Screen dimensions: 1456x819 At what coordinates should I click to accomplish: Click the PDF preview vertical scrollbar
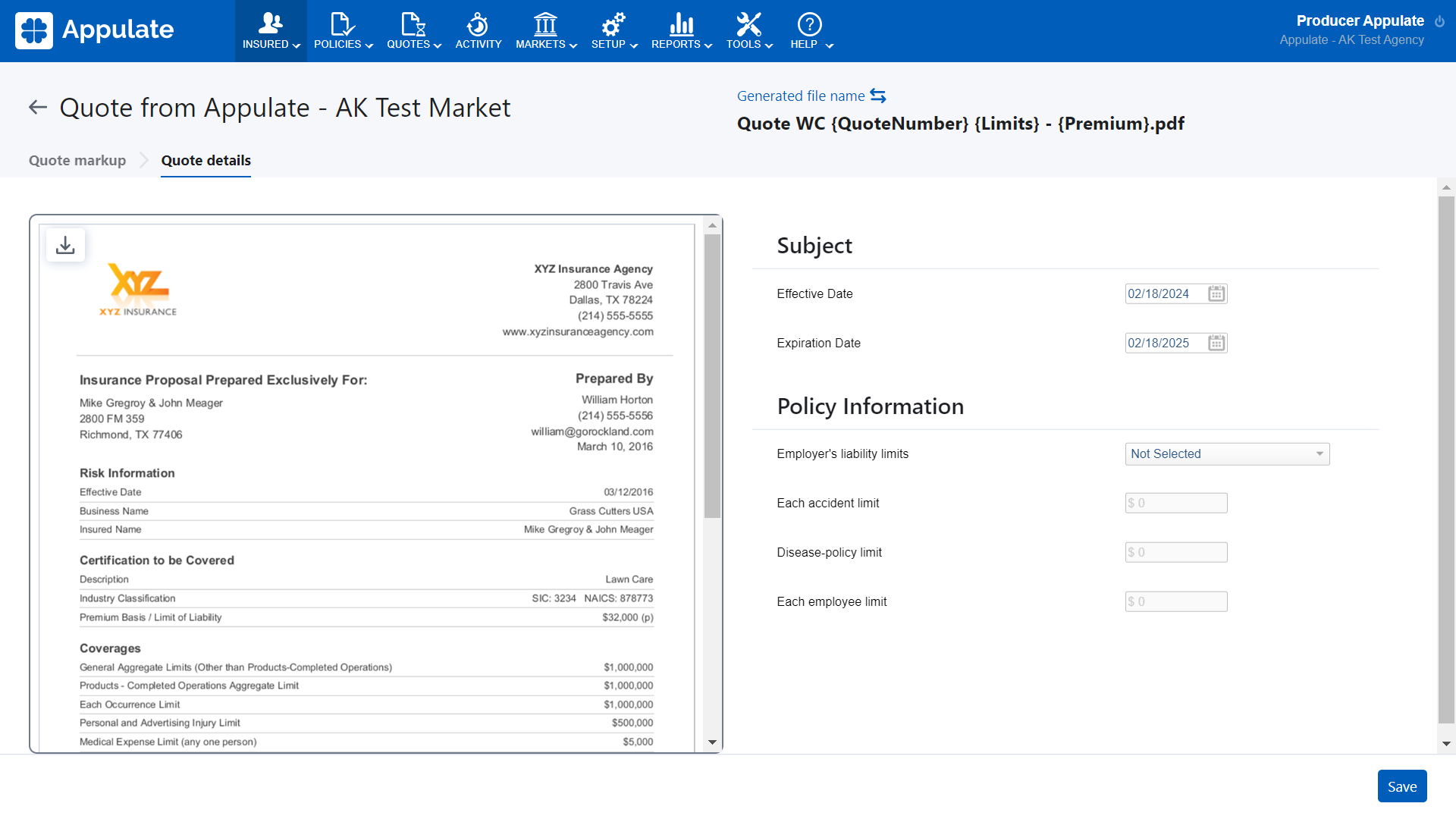pyautogui.click(x=712, y=376)
